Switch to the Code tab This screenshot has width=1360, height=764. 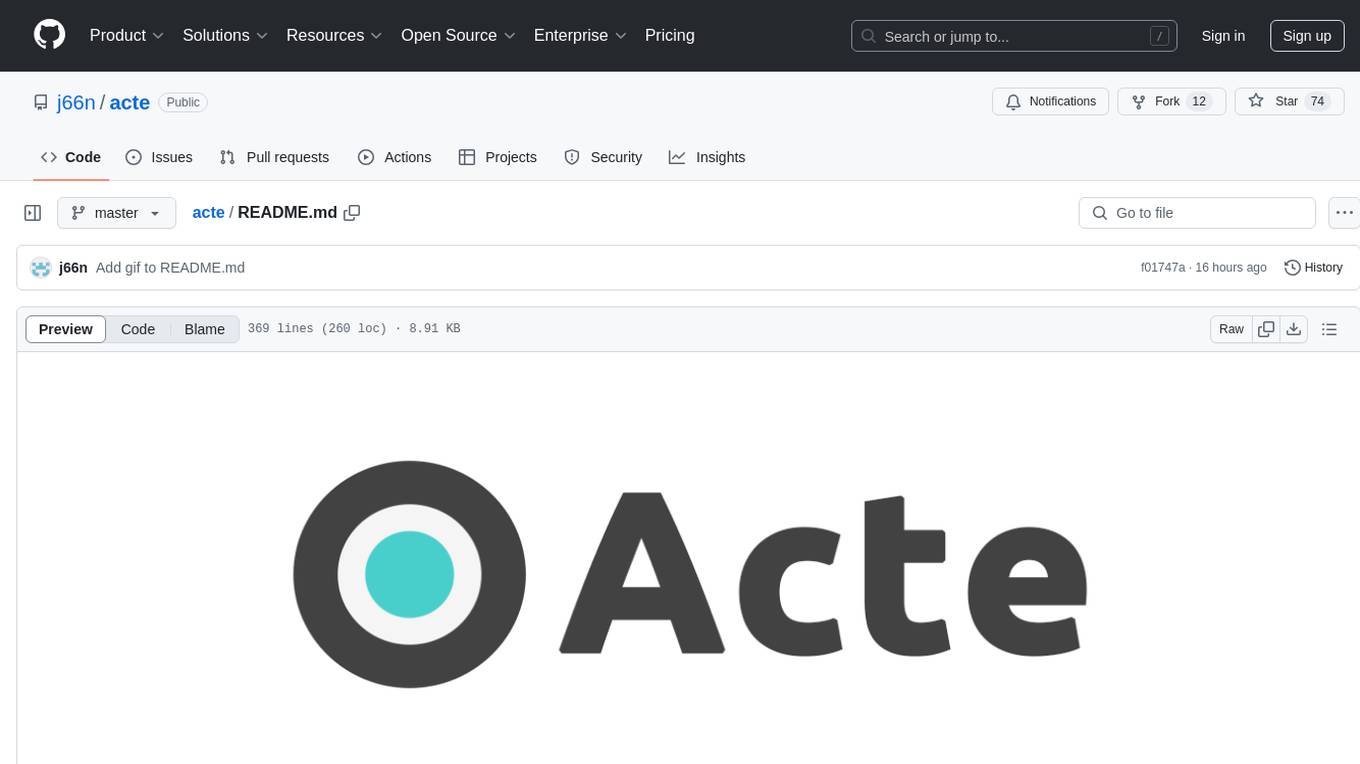point(71,157)
